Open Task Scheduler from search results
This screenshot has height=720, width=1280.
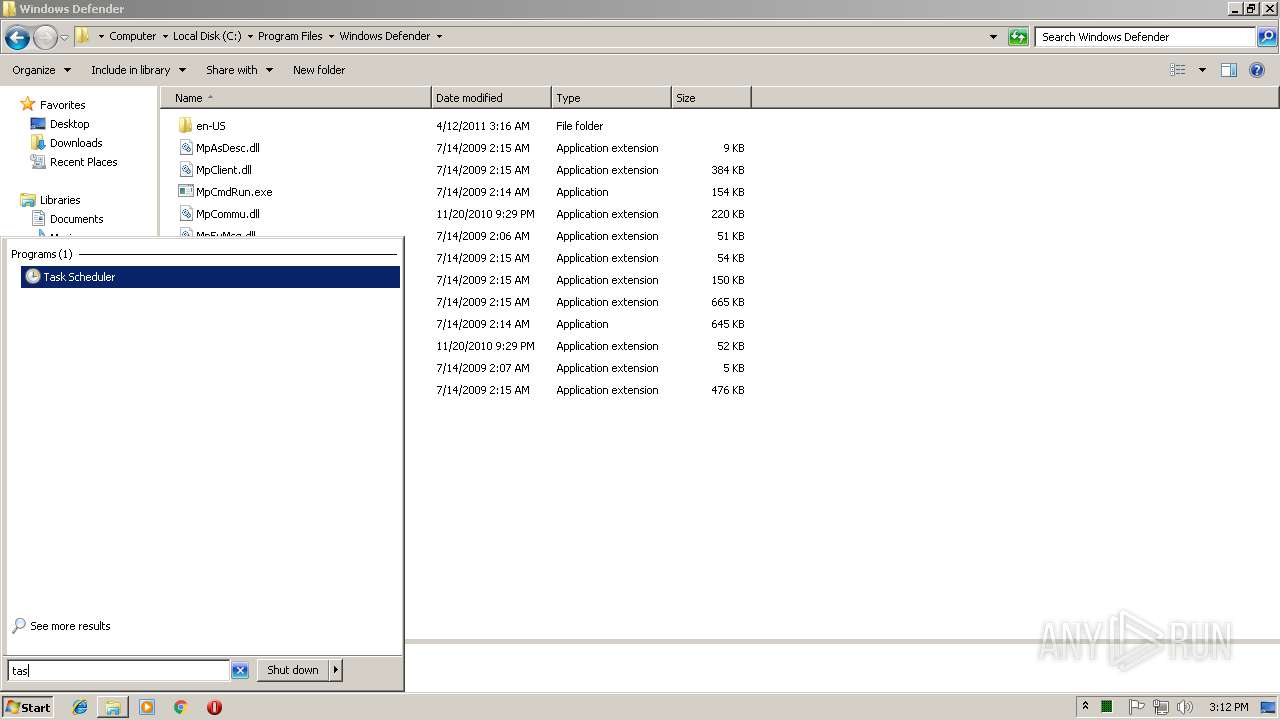click(x=210, y=277)
